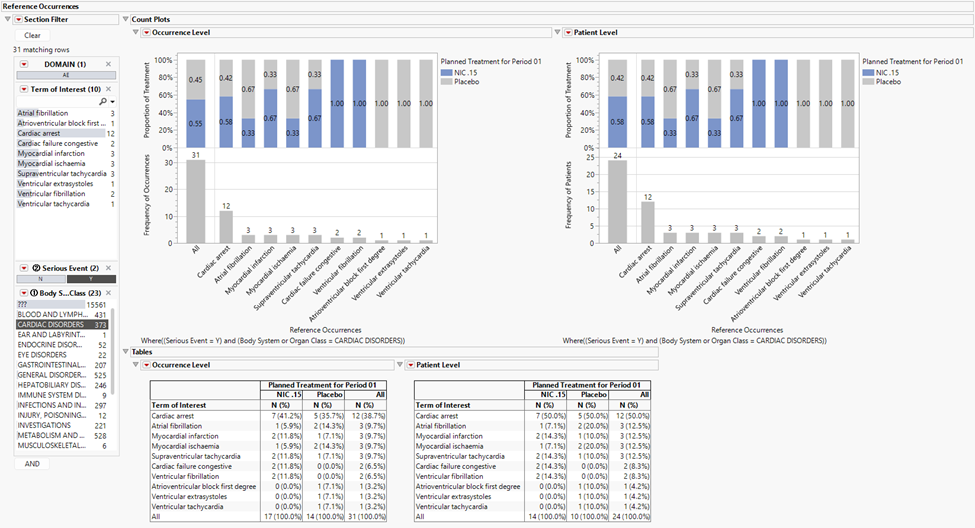Open the Section Filter red triangle menu
The height and width of the screenshot is (528, 975).
pos(18,19)
